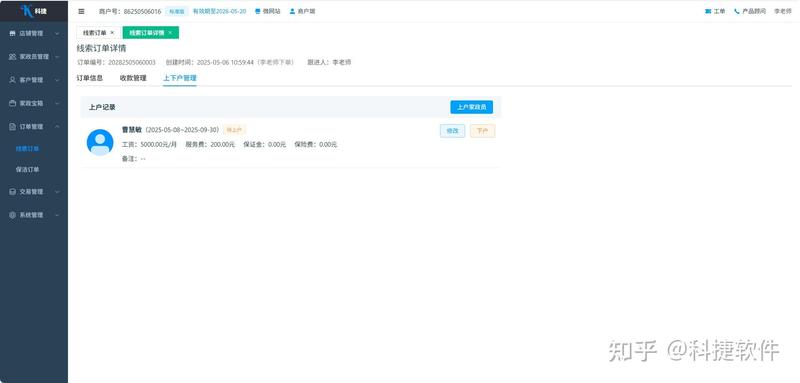
Task: Close the green 线索订单详情 page tab
Action: 170,33
